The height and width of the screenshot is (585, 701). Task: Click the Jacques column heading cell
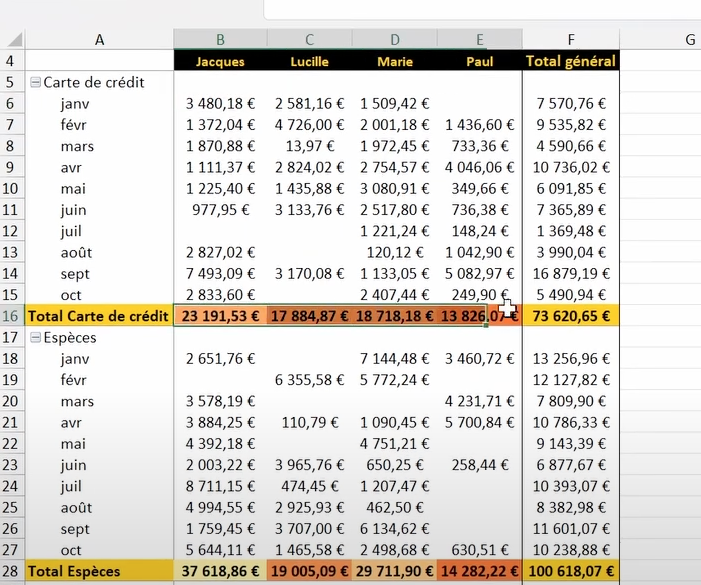pos(220,61)
